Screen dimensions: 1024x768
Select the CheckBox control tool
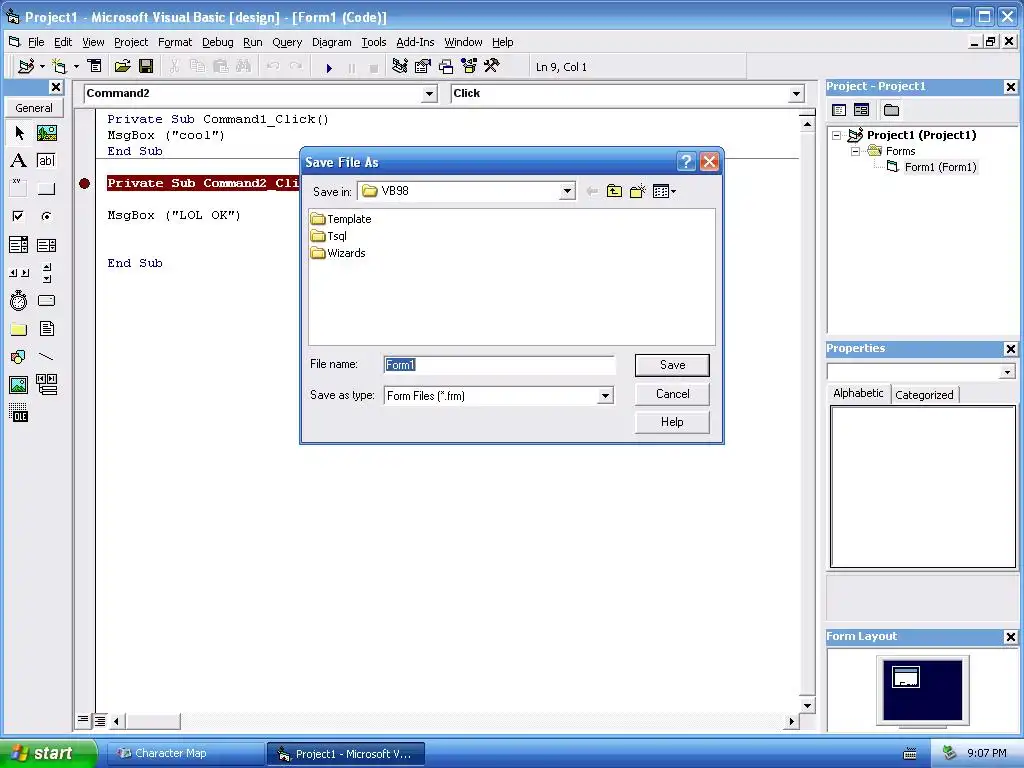19,216
